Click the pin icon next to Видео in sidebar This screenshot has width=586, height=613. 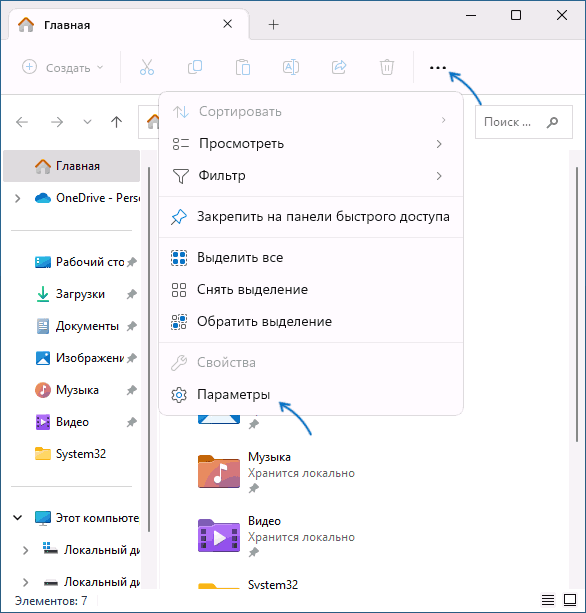(132, 423)
